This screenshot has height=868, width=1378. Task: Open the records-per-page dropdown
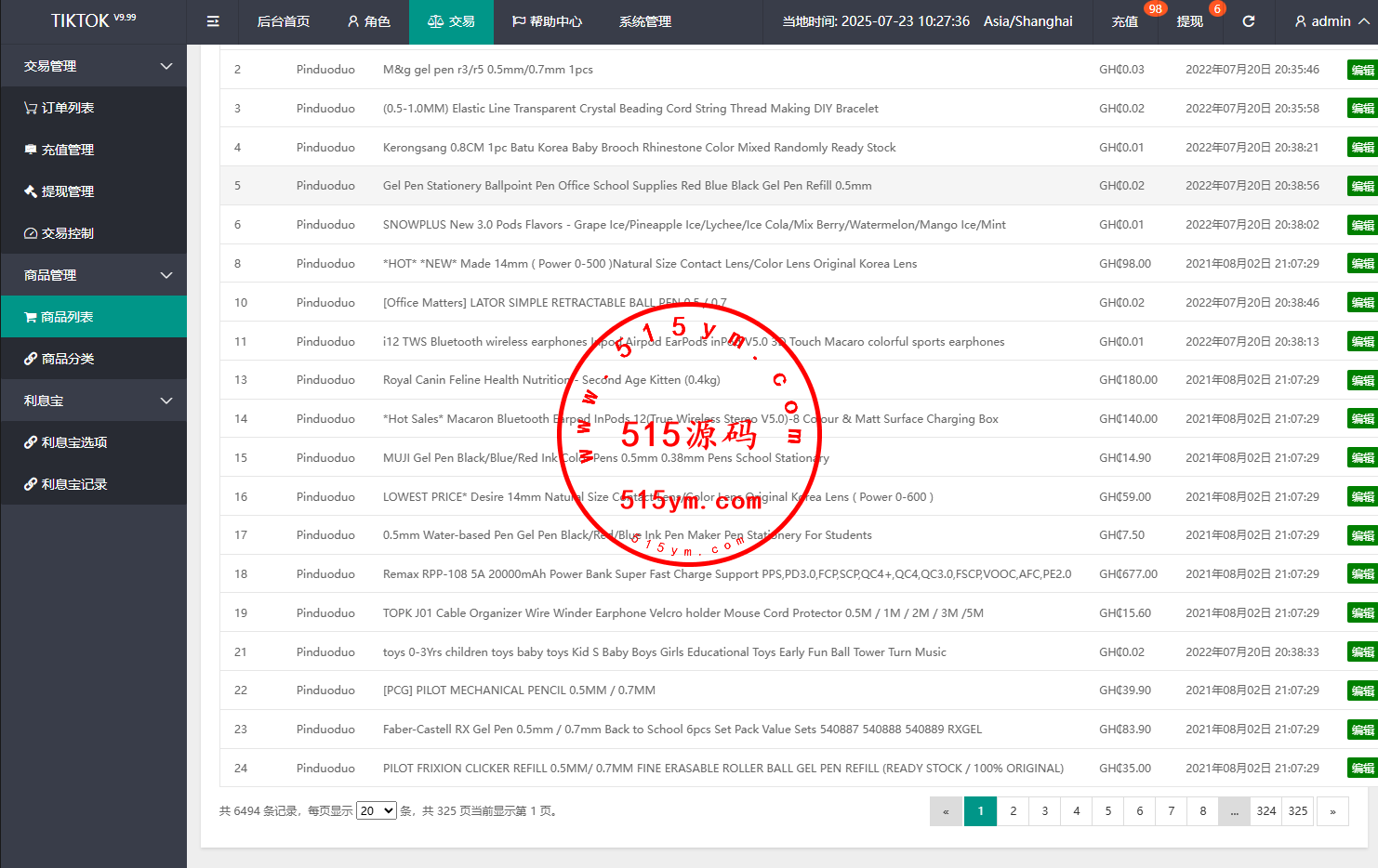377,811
